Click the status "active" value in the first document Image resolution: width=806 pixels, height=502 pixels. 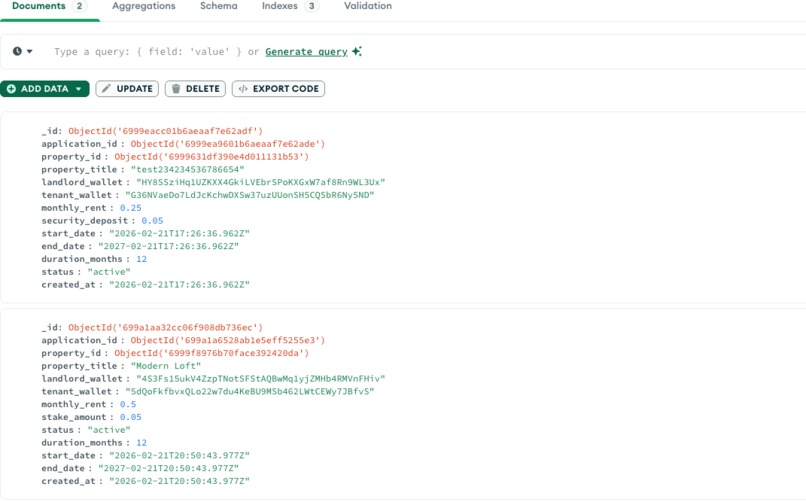pos(109,272)
